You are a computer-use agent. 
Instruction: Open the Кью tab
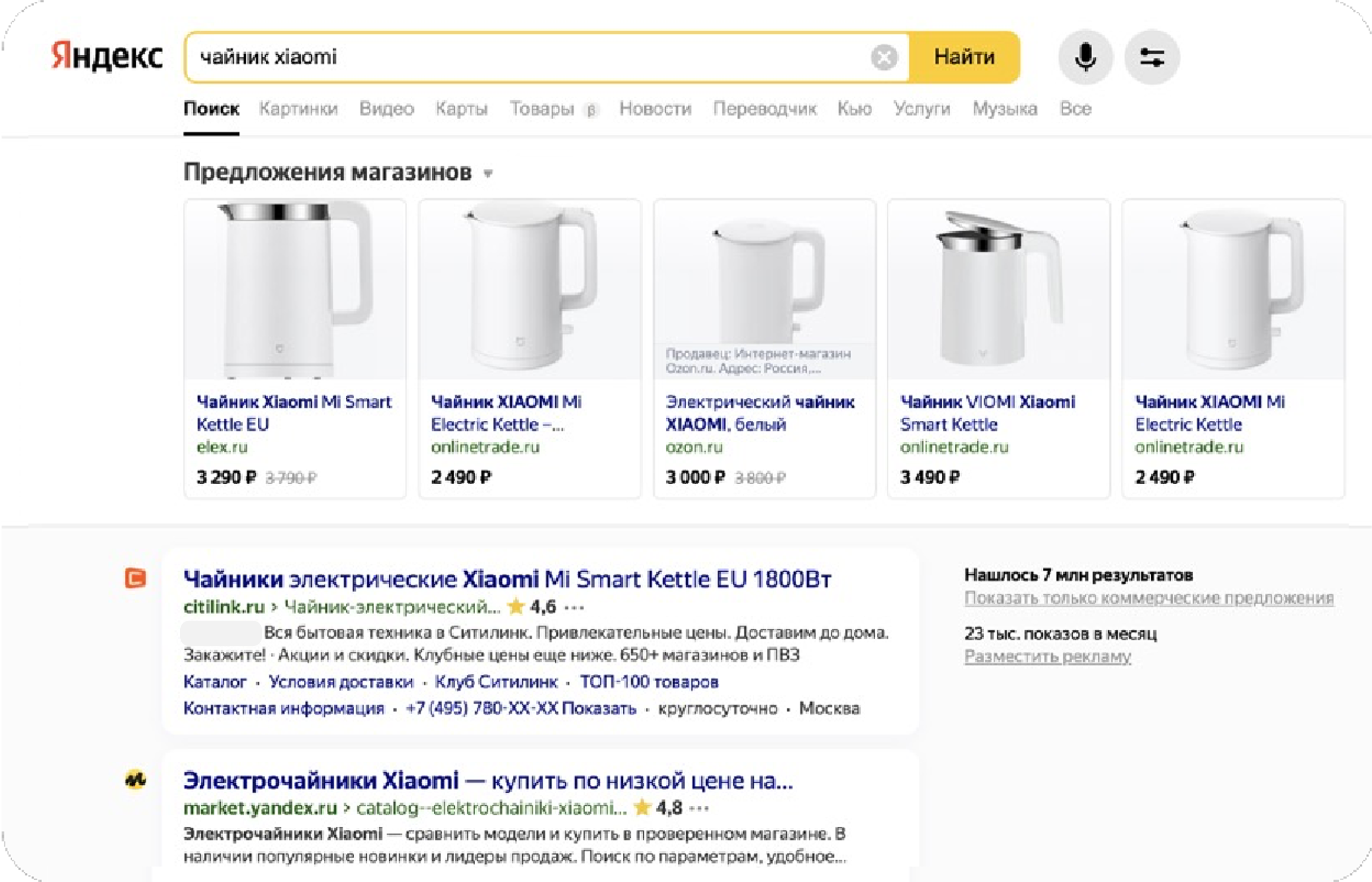855,108
